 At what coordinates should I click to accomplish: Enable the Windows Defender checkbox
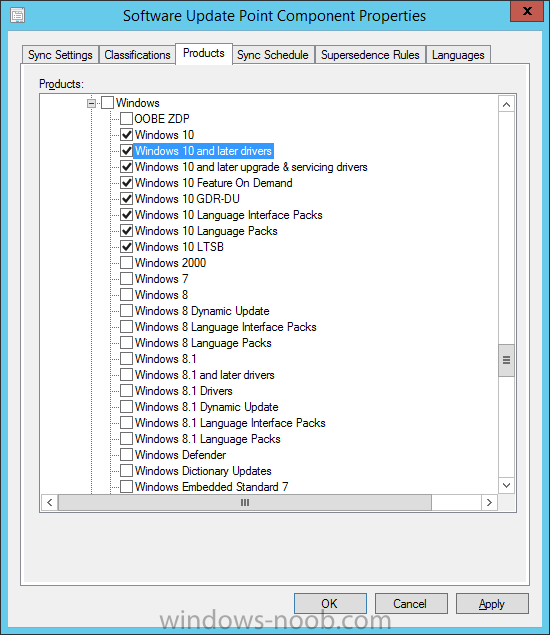click(x=126, y=455)
